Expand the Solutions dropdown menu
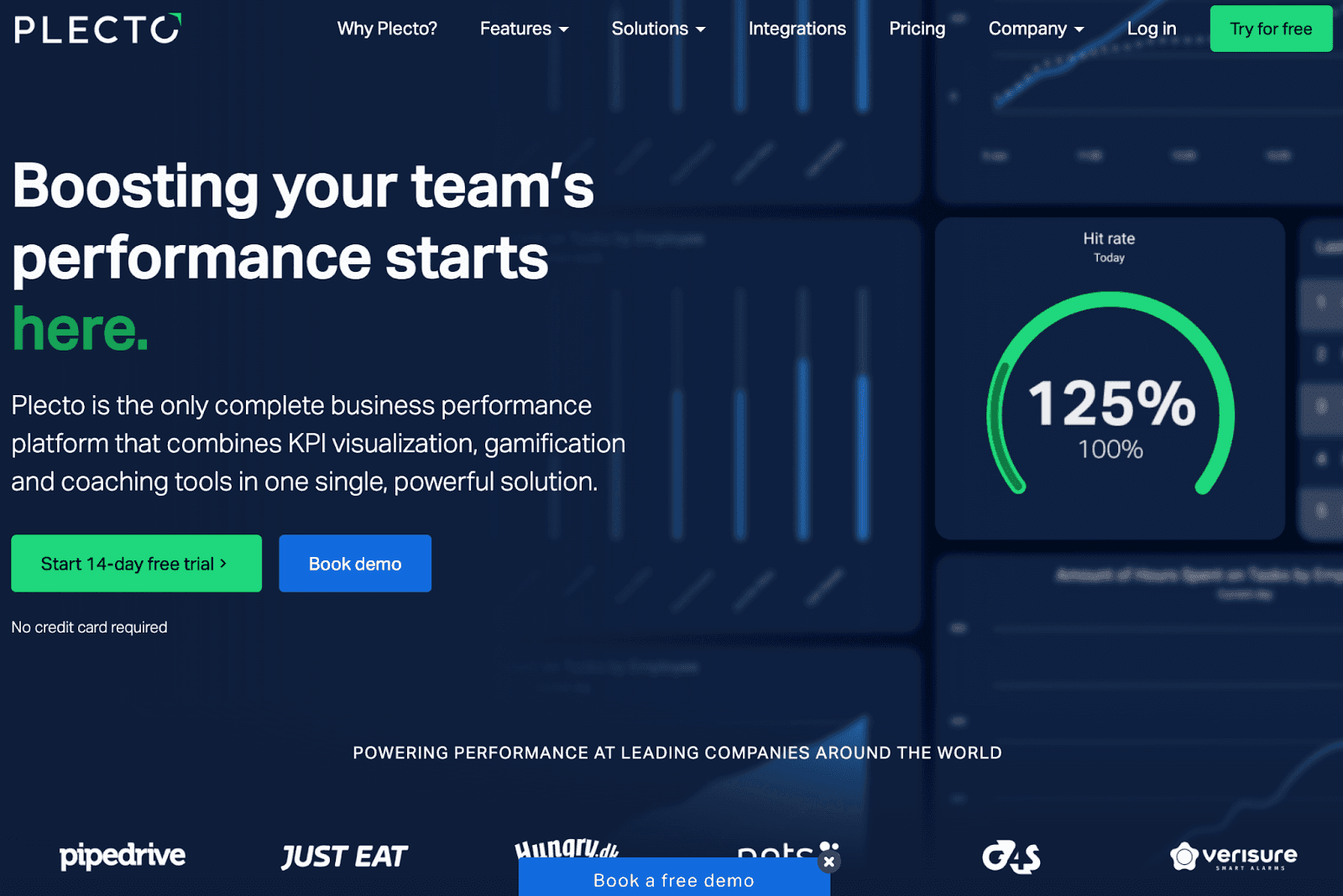Viewport: 1343px width, 896px height. point(659,29)
